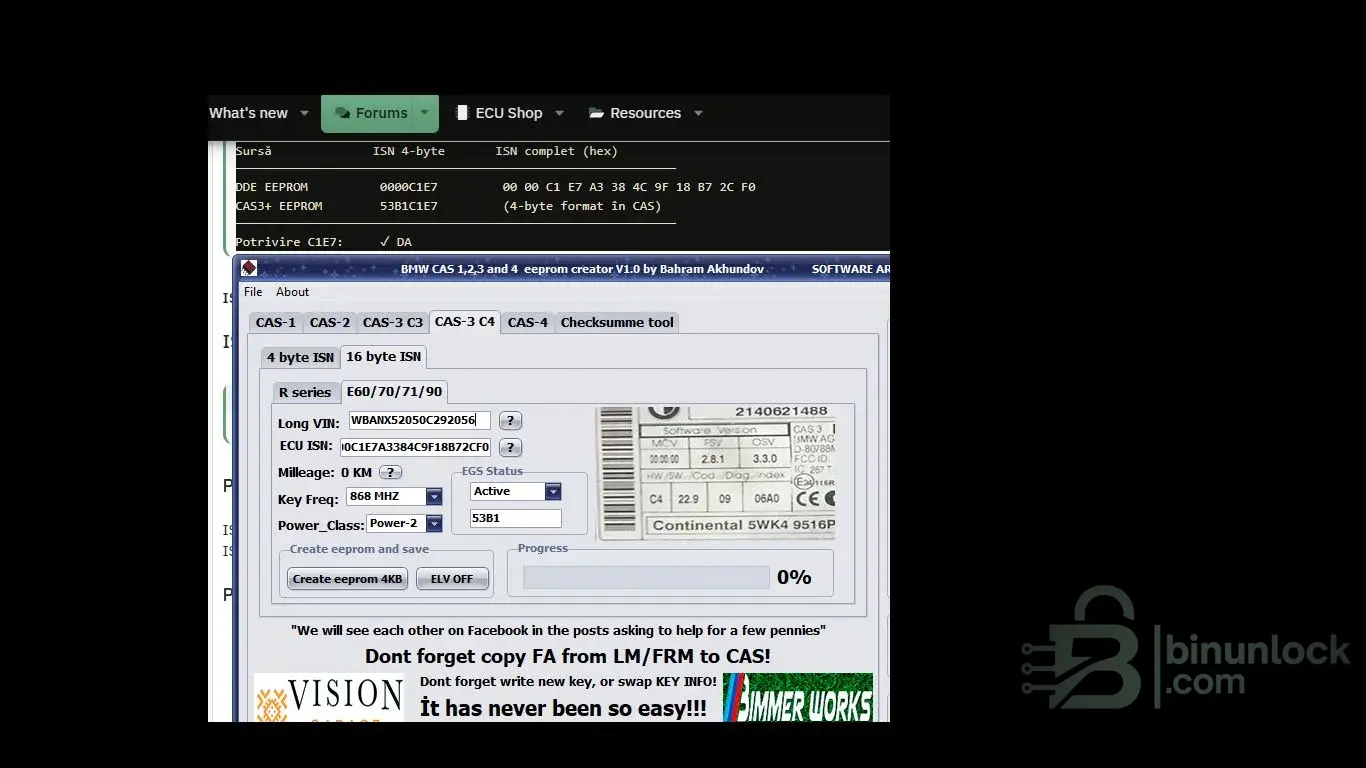Click the "0000C1E7" ISN value
Screen dimensions: 1366x768
click(408, 187)
